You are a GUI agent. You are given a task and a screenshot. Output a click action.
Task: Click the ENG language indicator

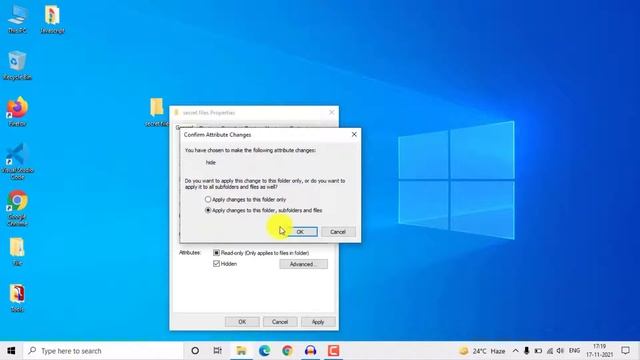575,351
